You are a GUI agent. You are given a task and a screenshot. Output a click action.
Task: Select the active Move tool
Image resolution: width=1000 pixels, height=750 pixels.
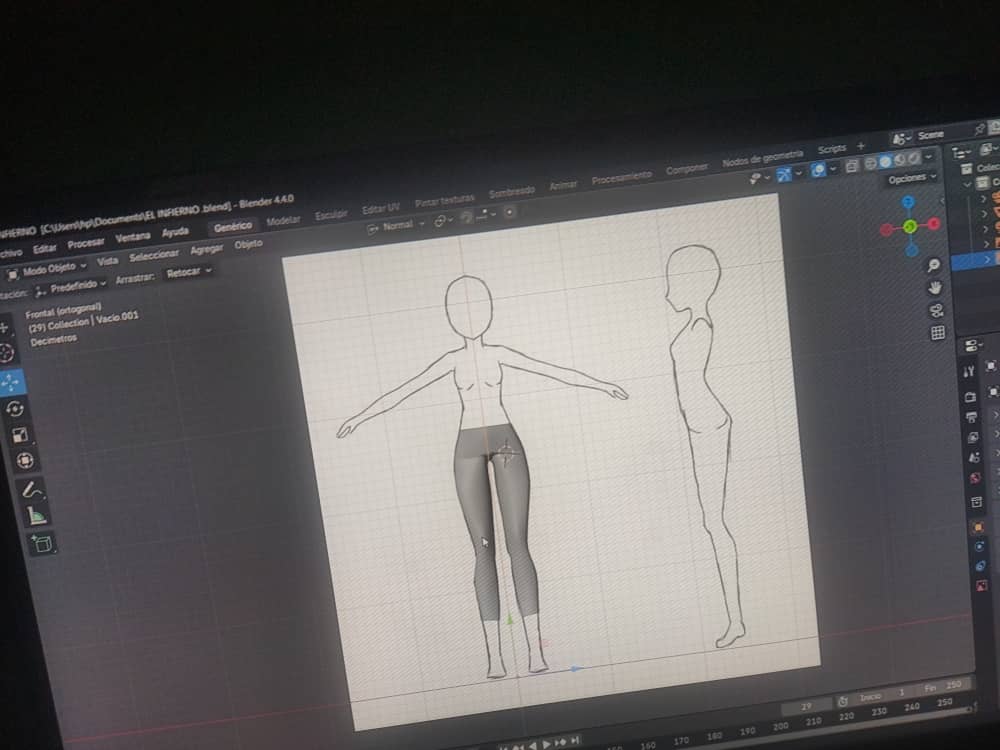pyautogui.click(x=11, y=382)
